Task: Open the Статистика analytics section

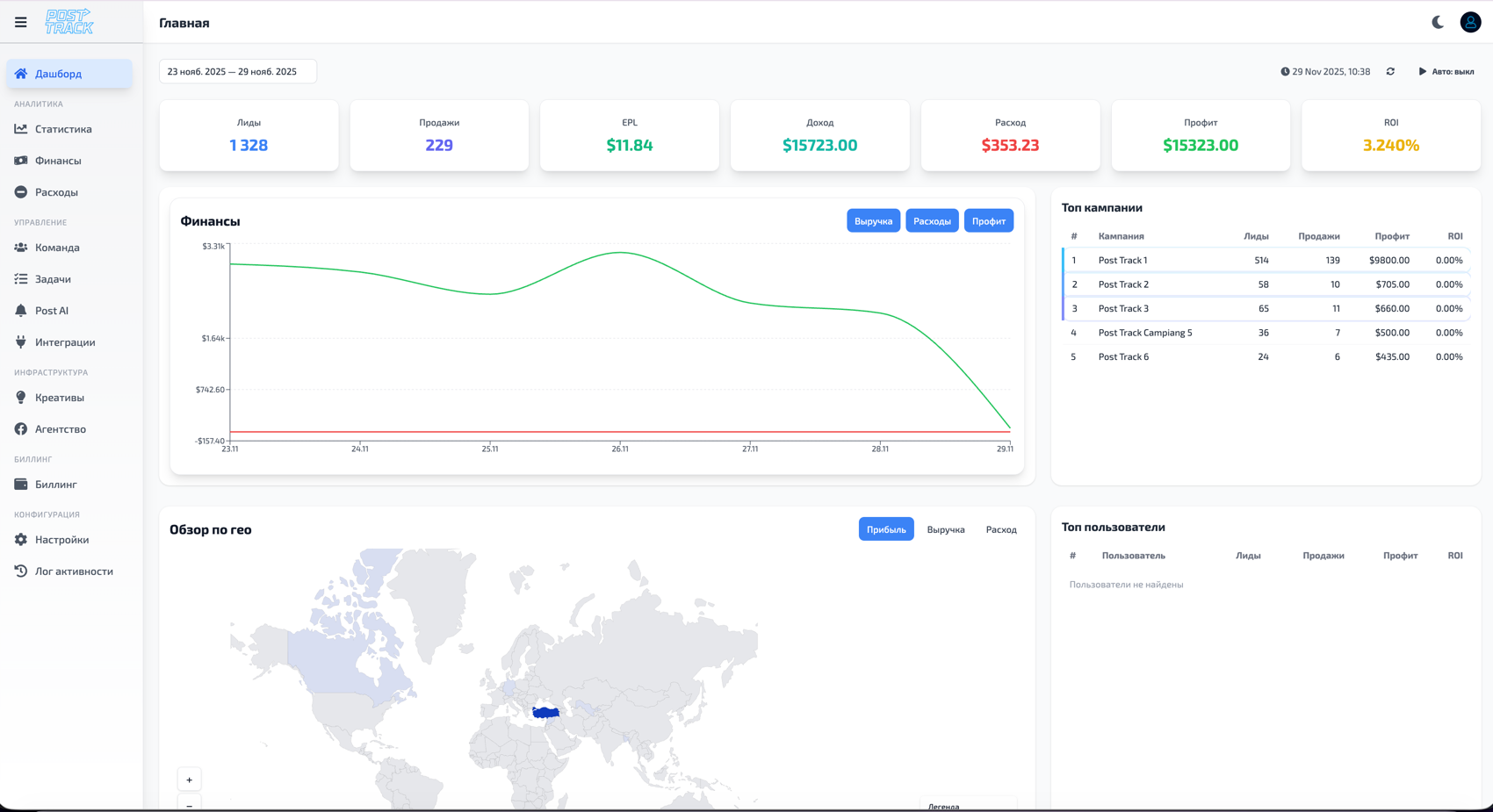Action: point(62,129)
